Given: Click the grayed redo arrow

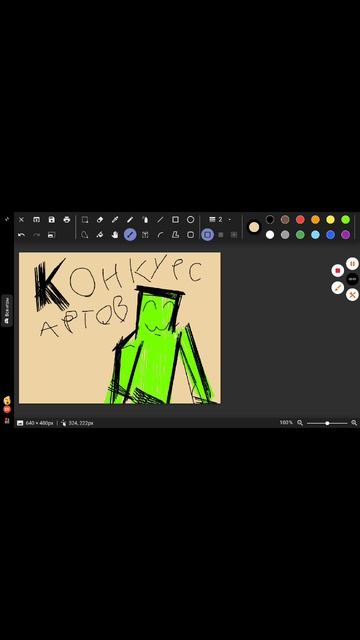Looking at the screenshot, I should pyautogui.click(x=36, y=235).
